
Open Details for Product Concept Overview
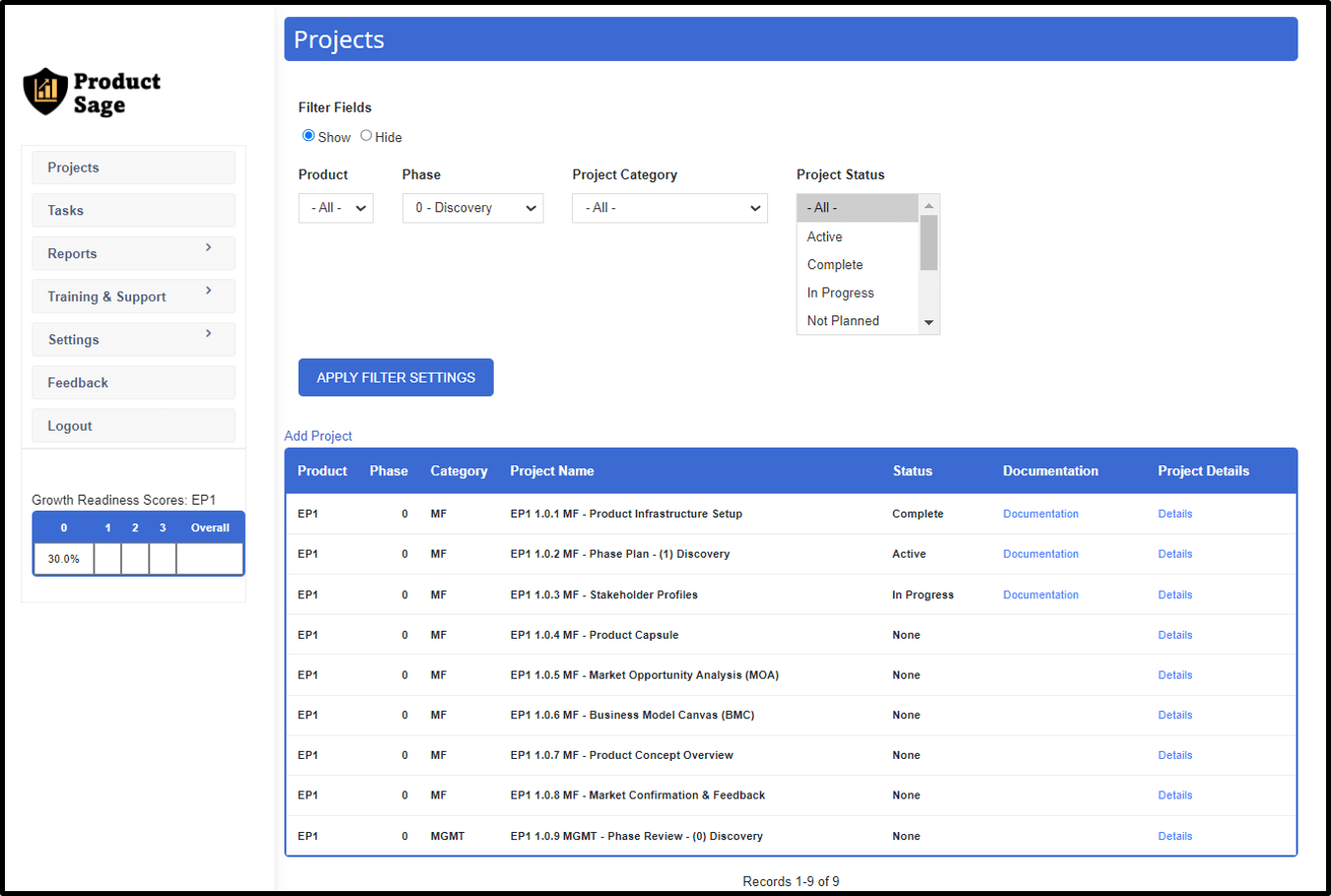1175,755
